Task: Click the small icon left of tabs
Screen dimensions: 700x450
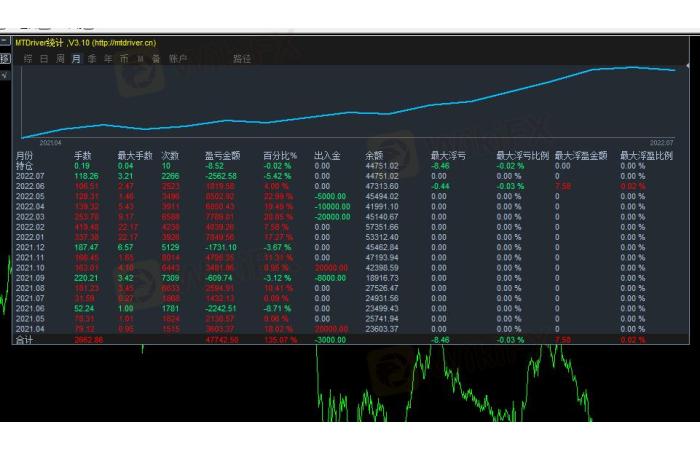Action: pyautogui.click(x=5, y=59)
